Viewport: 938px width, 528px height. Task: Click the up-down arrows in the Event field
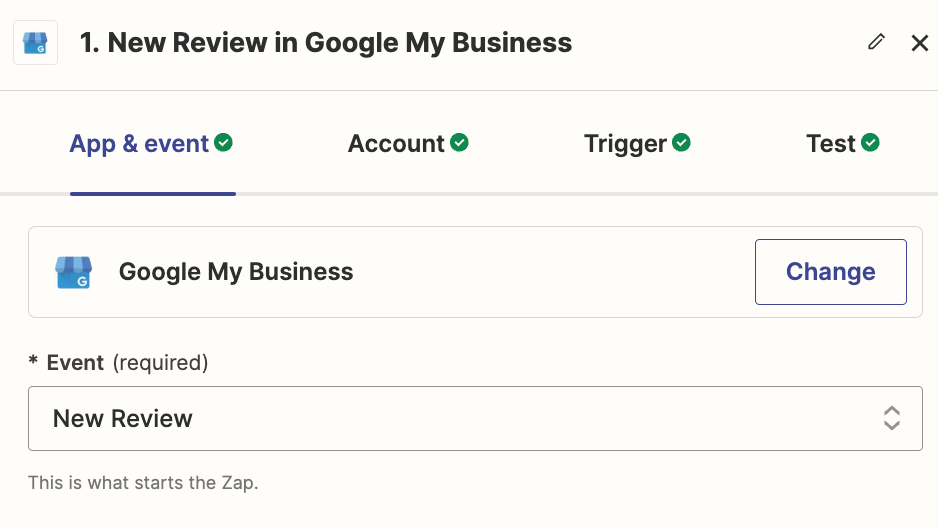[892, 418]
